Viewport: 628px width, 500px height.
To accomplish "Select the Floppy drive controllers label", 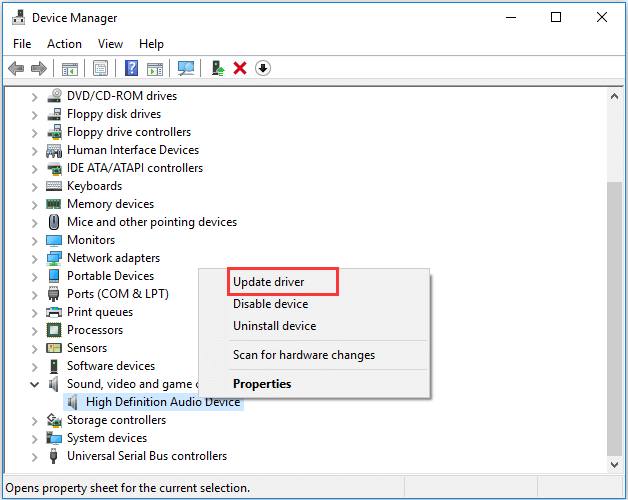I will (129, 132).
